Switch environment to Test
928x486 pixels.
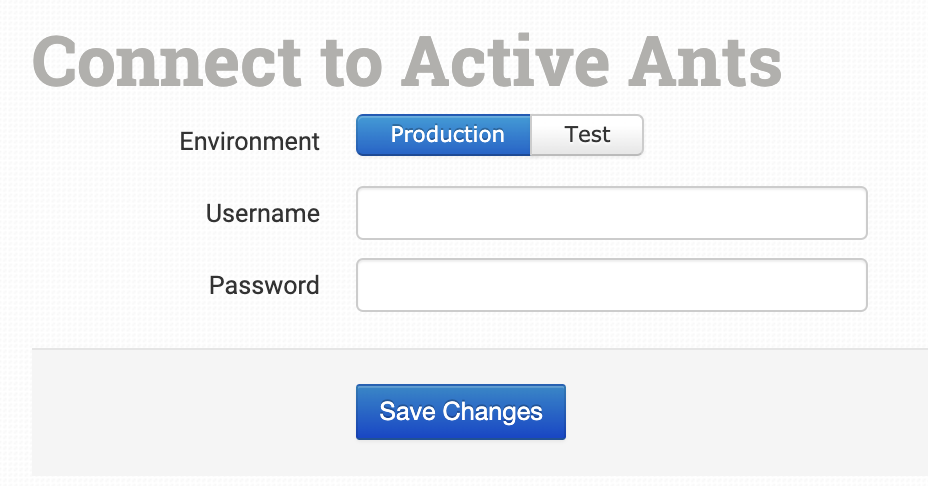tap(587, 135)
